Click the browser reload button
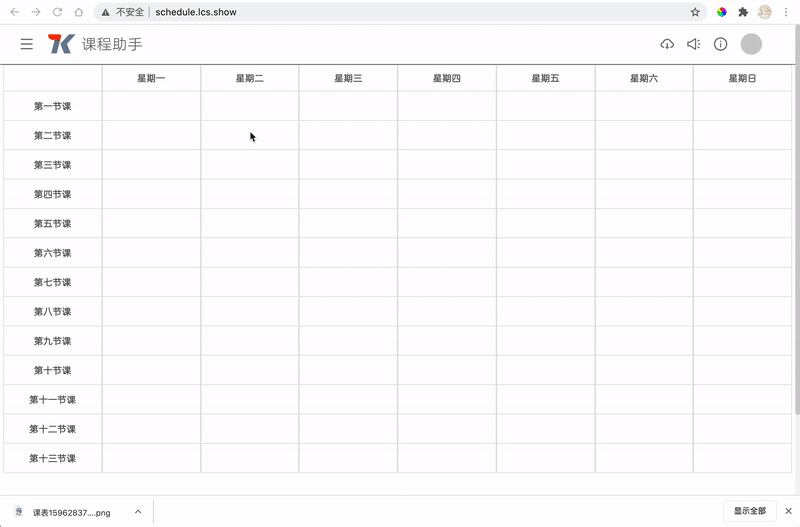 pos(57,12)
